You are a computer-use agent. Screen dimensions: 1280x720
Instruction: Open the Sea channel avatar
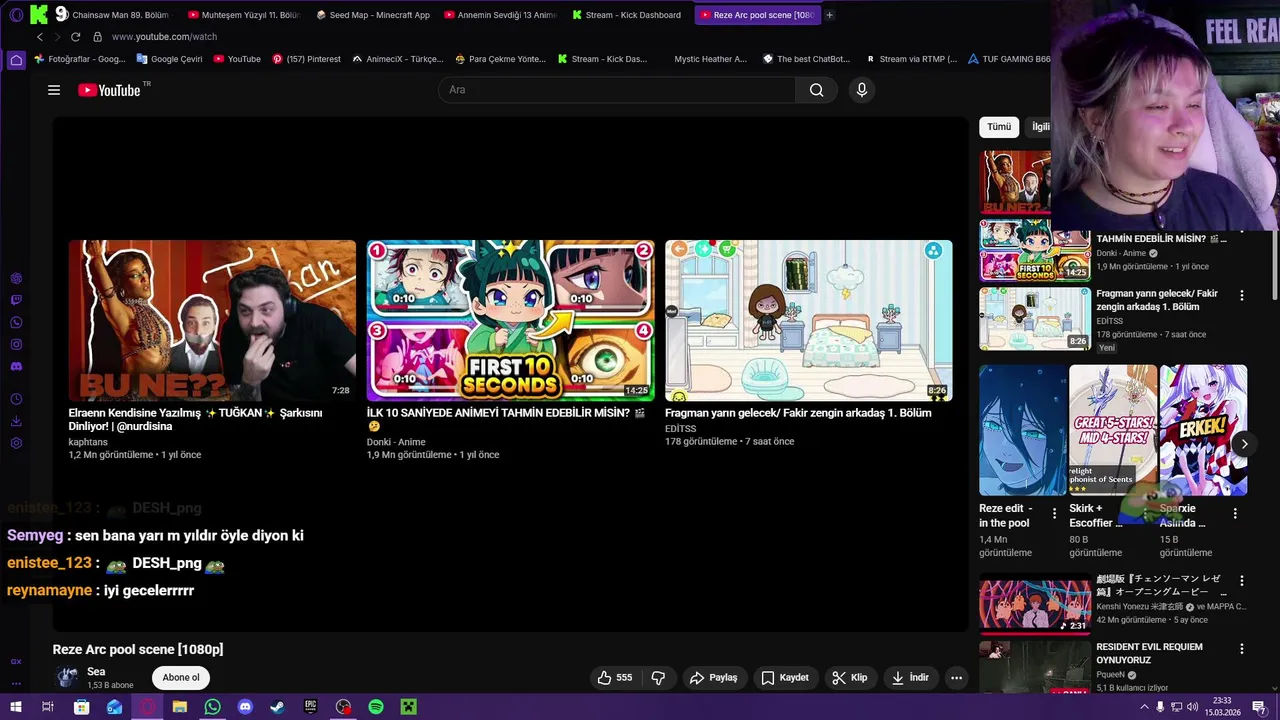(67, 677)
